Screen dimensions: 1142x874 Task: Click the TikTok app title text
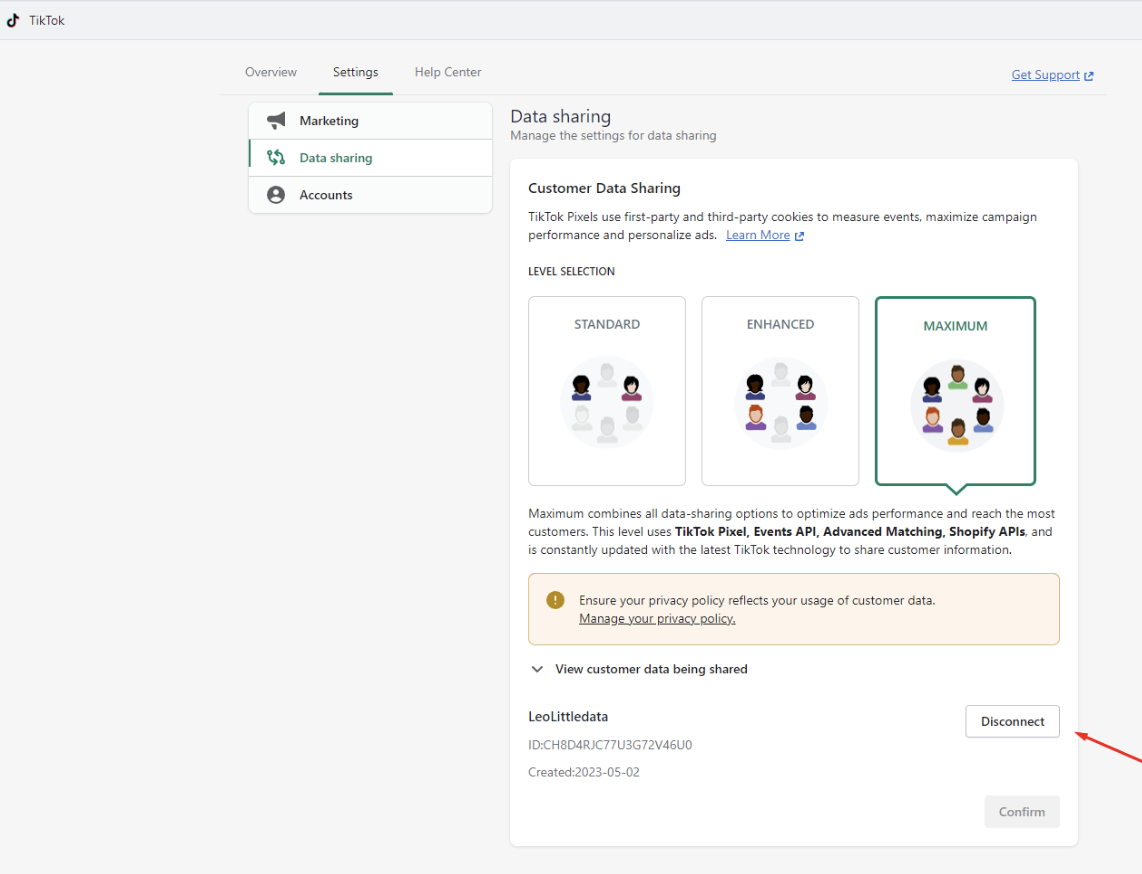47,20
